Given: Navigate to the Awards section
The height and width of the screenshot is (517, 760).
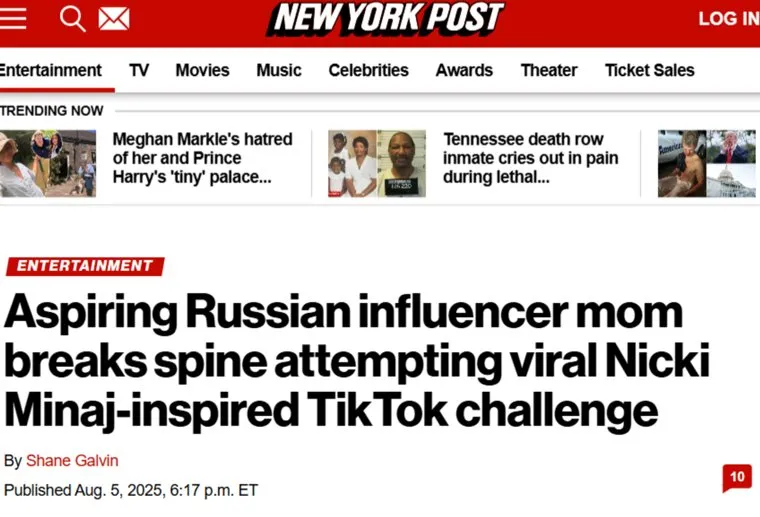Looking at the screenshot, I should 464,70.
